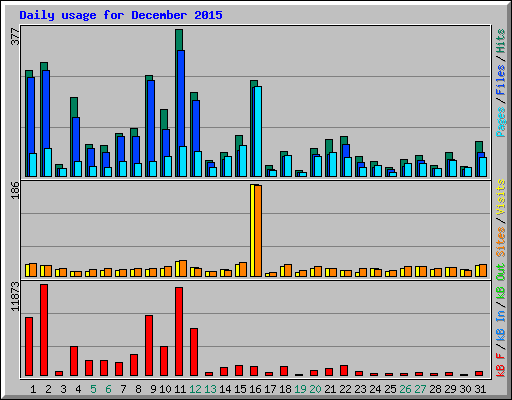Click green weekend day 12 label

click(x=195, y=389)
